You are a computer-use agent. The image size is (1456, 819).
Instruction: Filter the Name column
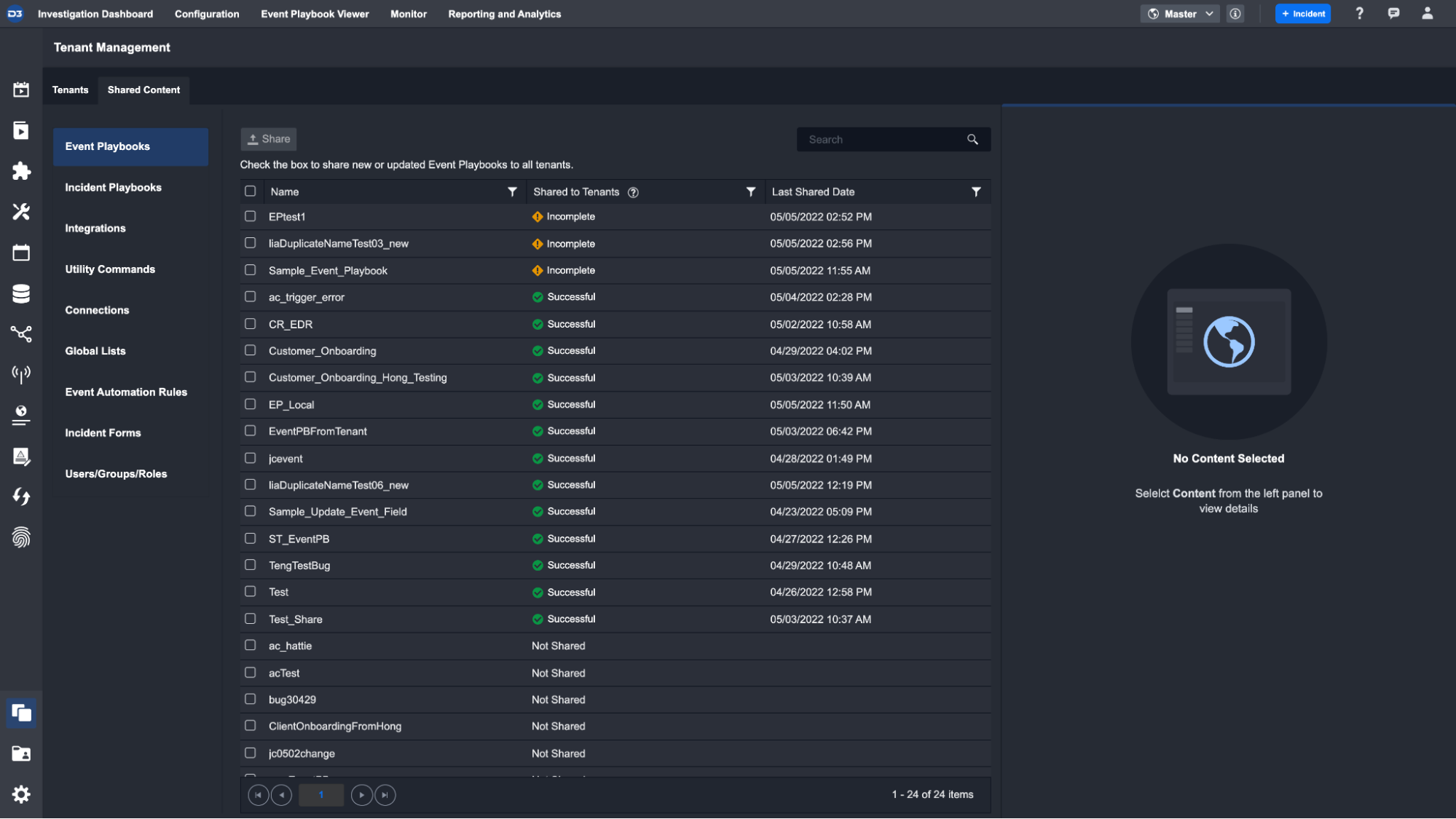click(512, 192)
